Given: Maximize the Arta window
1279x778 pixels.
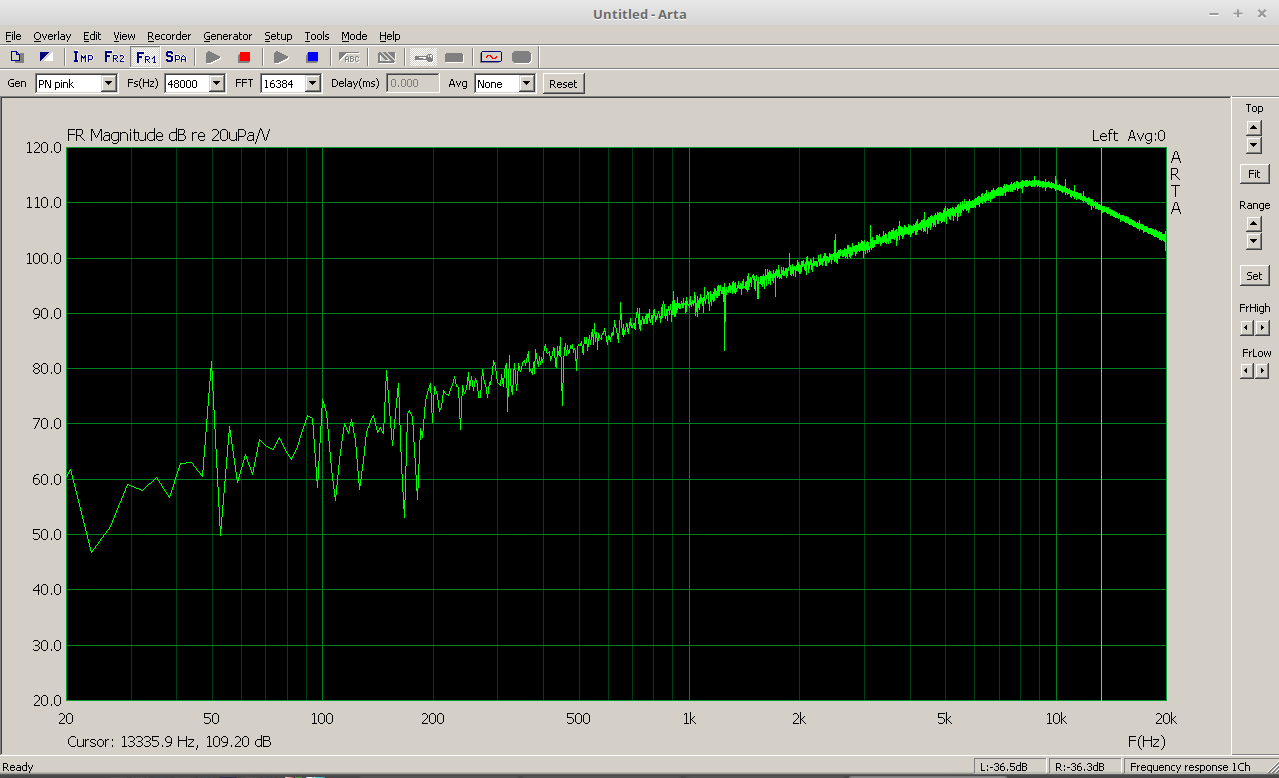Looking at the screenshot, I should pyautogui.click(x=1238, y=13).
